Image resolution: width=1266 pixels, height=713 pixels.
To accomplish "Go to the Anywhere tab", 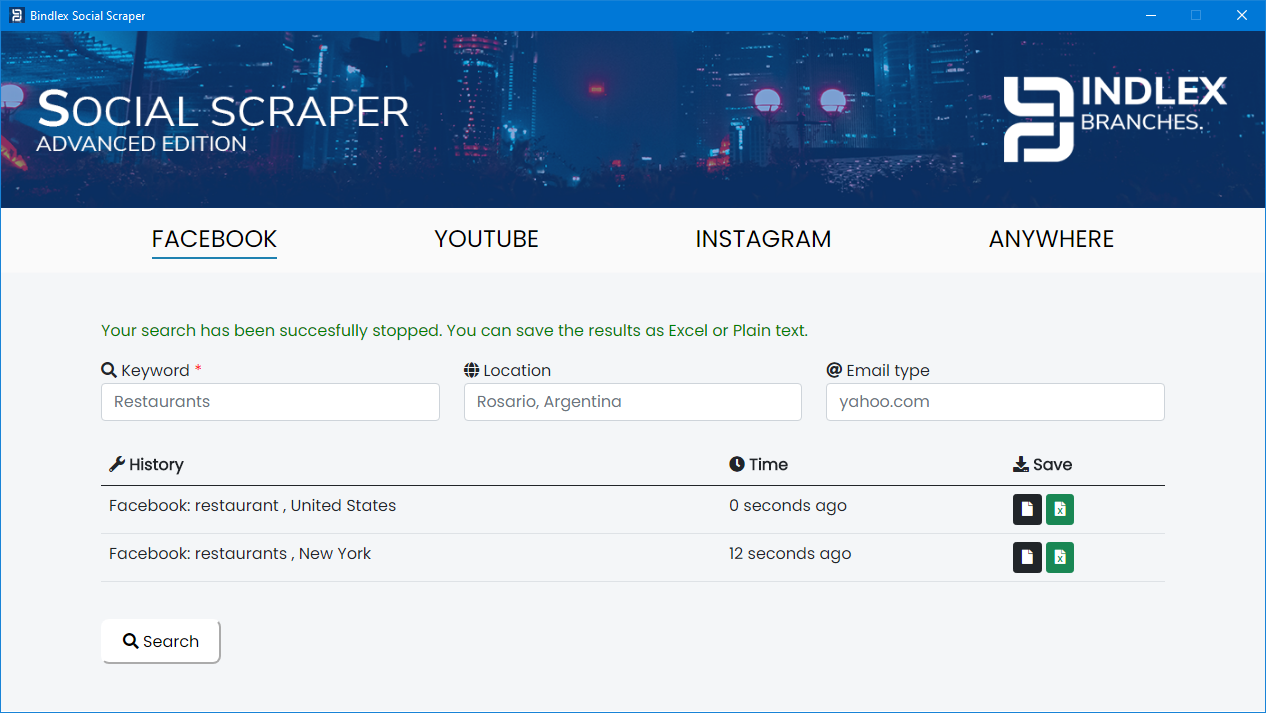I will pyautogui.click(x=1051, y=239).
